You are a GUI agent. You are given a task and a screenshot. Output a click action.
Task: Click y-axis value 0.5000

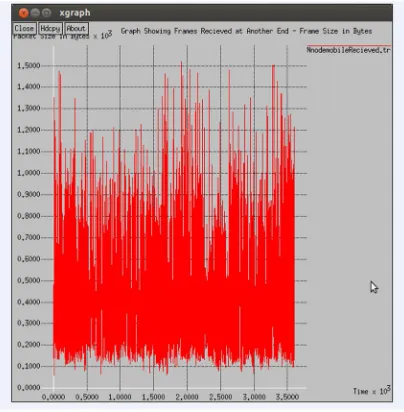29,280
